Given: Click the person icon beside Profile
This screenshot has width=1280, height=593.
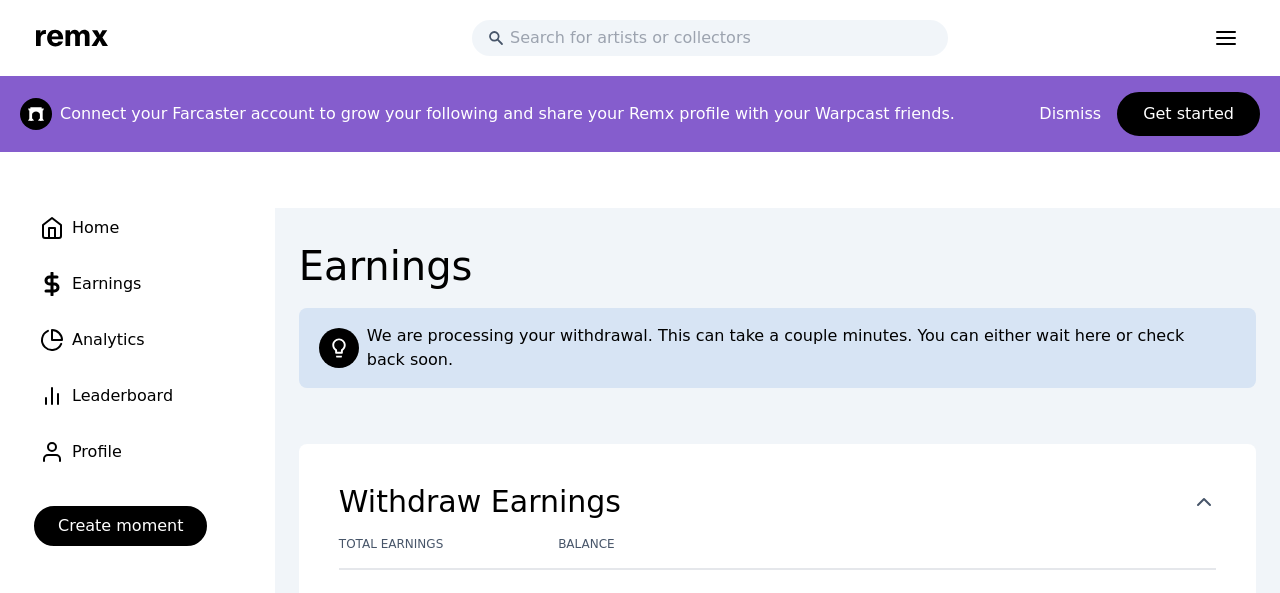Looking at the screenshot, I should [x=52, y=452].
